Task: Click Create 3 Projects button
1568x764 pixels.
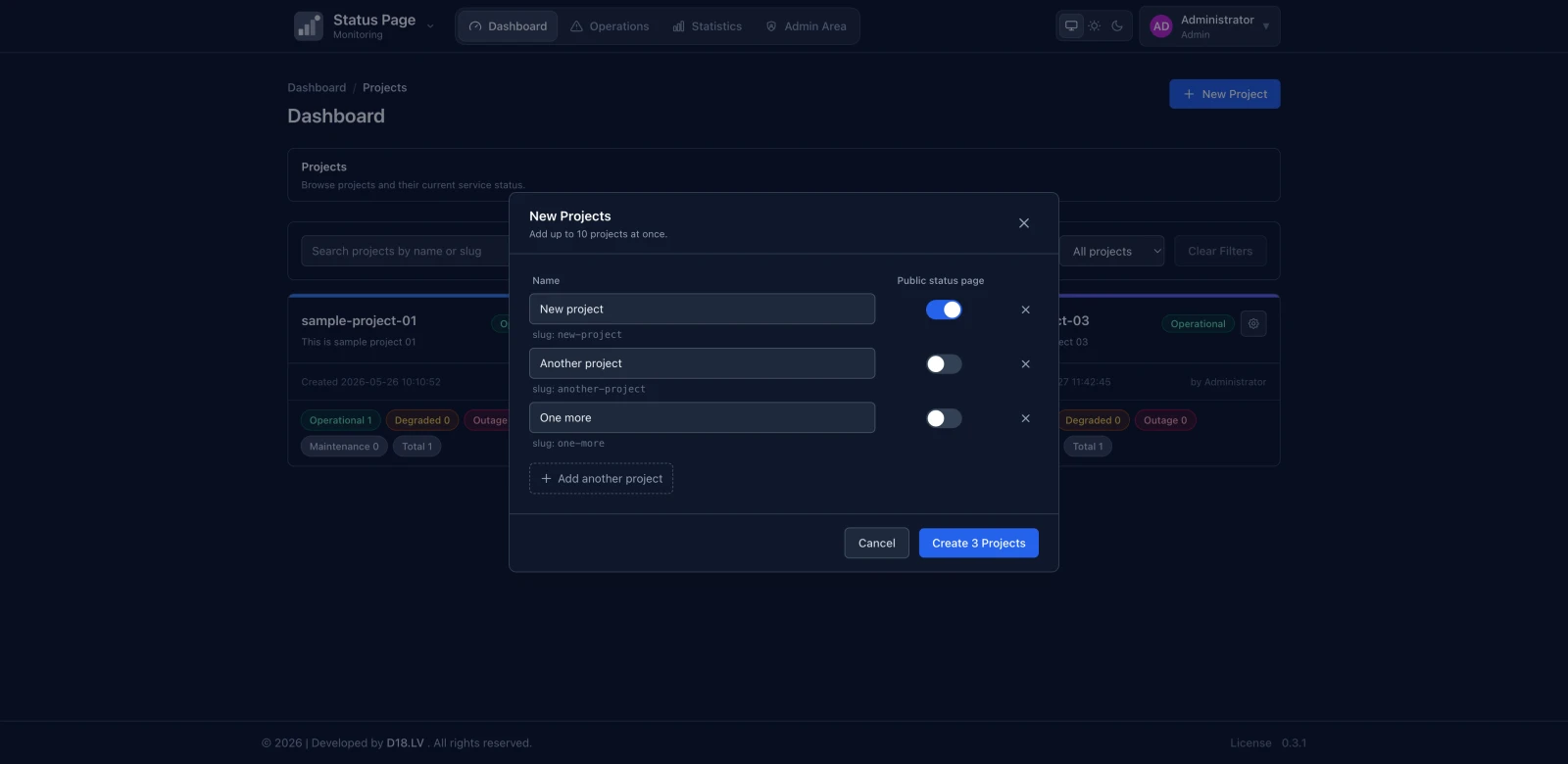Action: click(978, 544)
